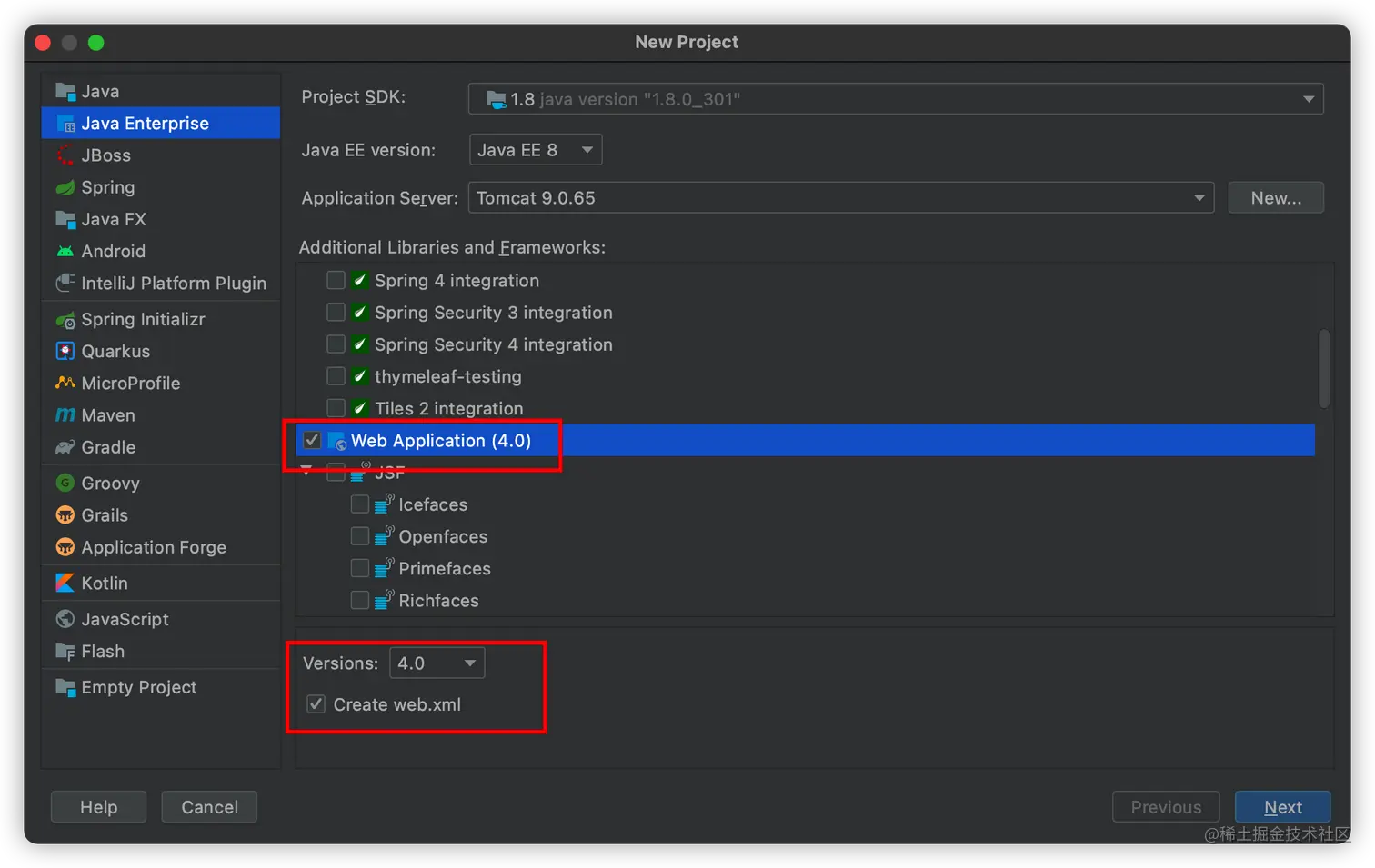Click the Quarkus icon
Screen dimensions: 1375x868
click(x=65, y=351)
